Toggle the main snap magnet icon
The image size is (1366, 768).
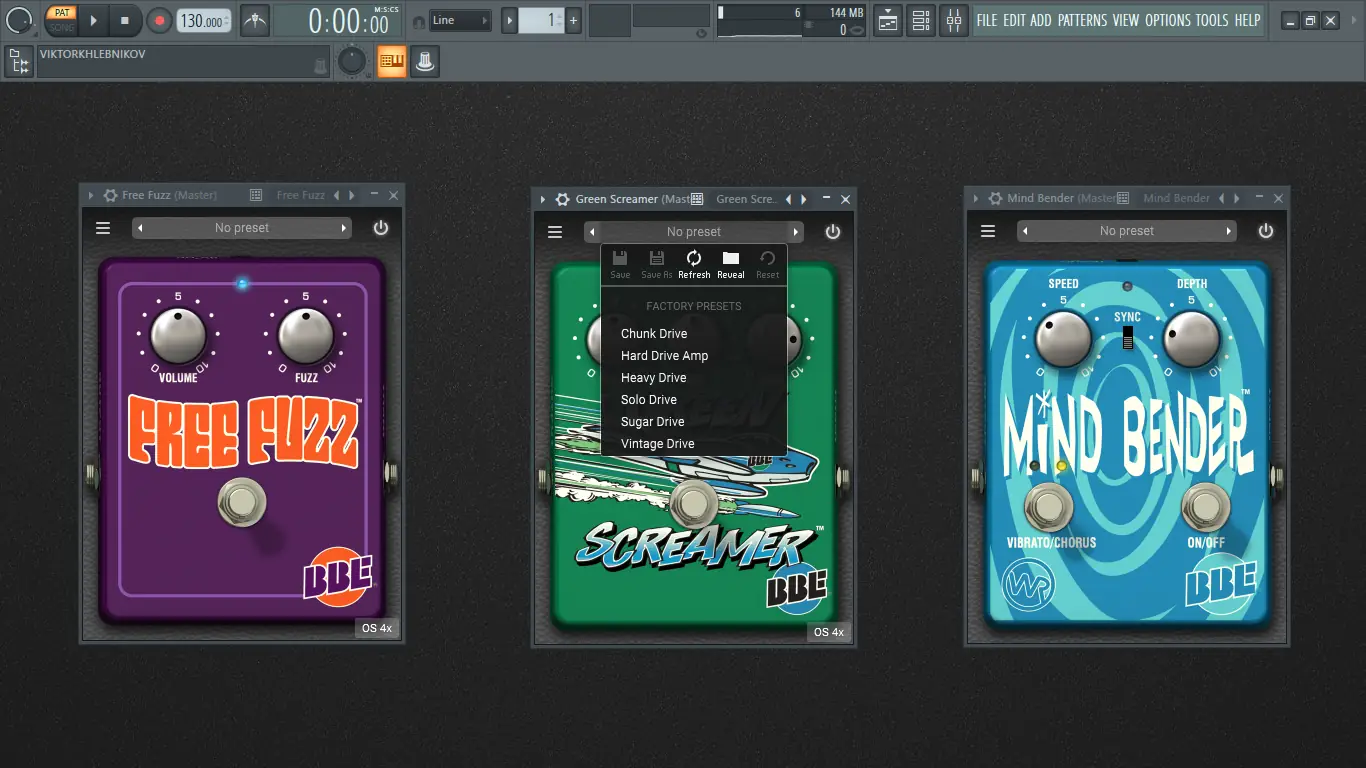coord(418,21)
